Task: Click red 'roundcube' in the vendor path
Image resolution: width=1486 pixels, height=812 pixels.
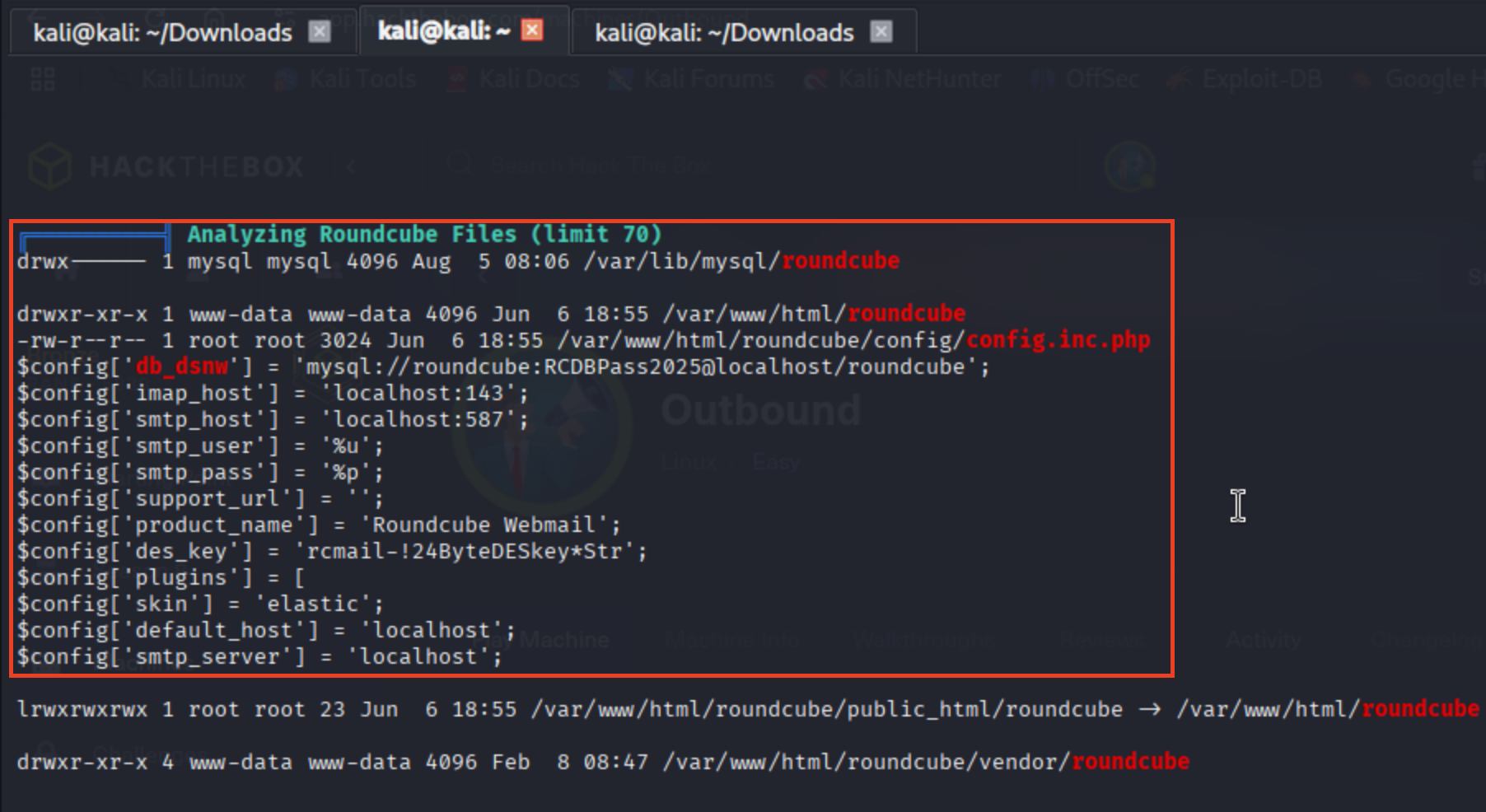Action: pos(1130,762)
